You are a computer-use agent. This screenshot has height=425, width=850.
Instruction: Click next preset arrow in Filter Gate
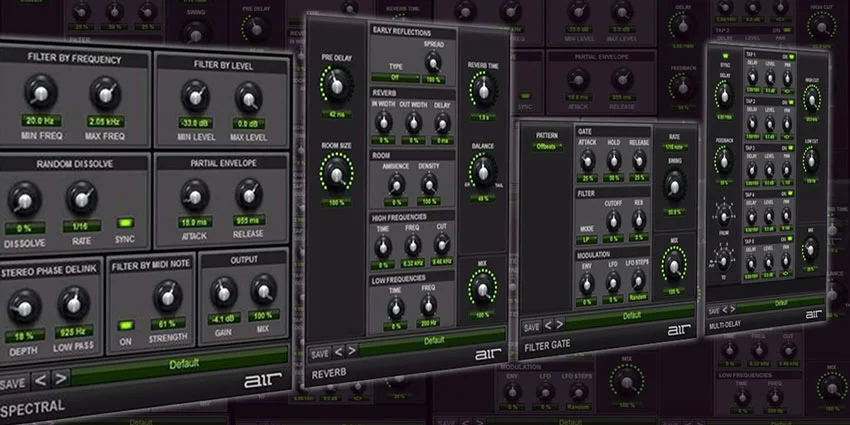click(x=559, y=325)
